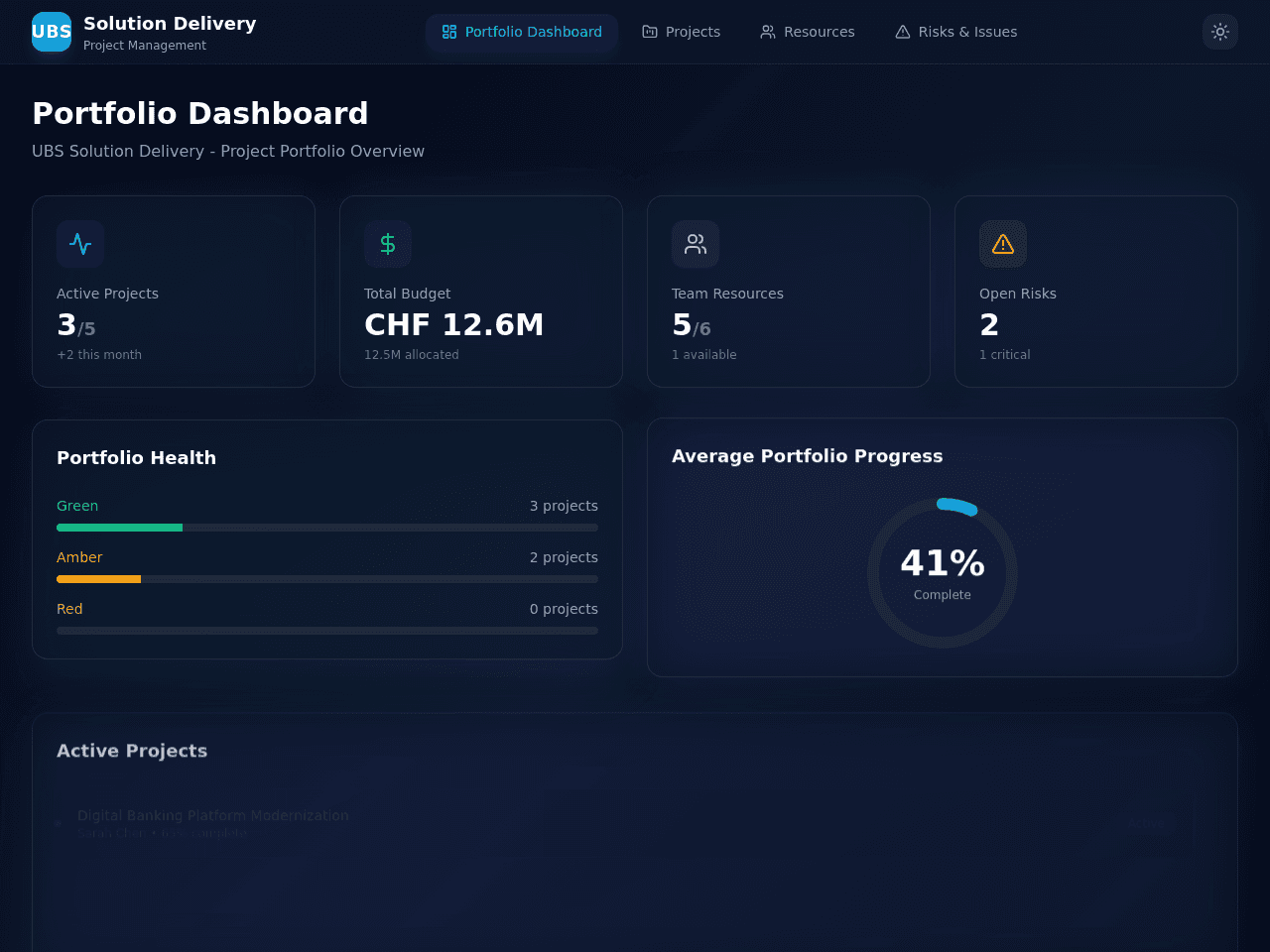Click the Open Risks warning triangle icon
The width and height of the screenshot is (1270, 952).
coord(1003,244)
